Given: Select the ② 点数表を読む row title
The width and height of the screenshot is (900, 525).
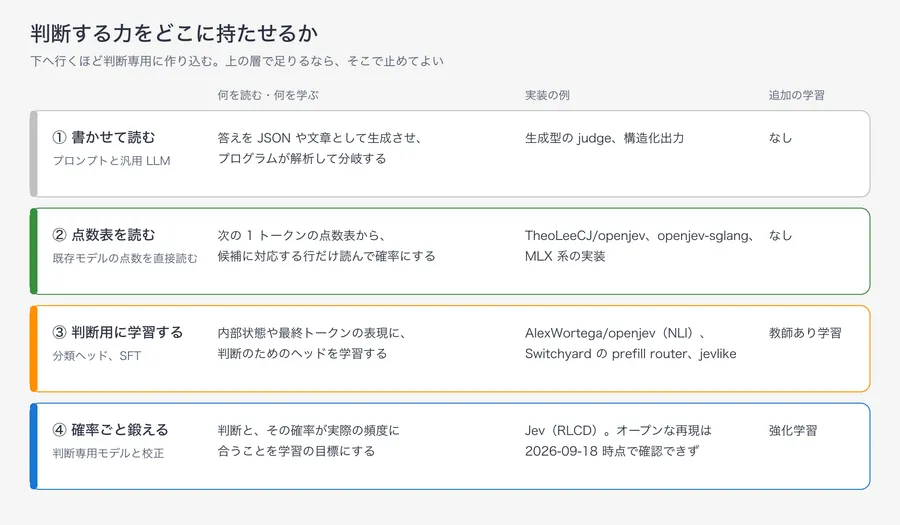Looking at the screenshot, I should click(x=104, y=235).
